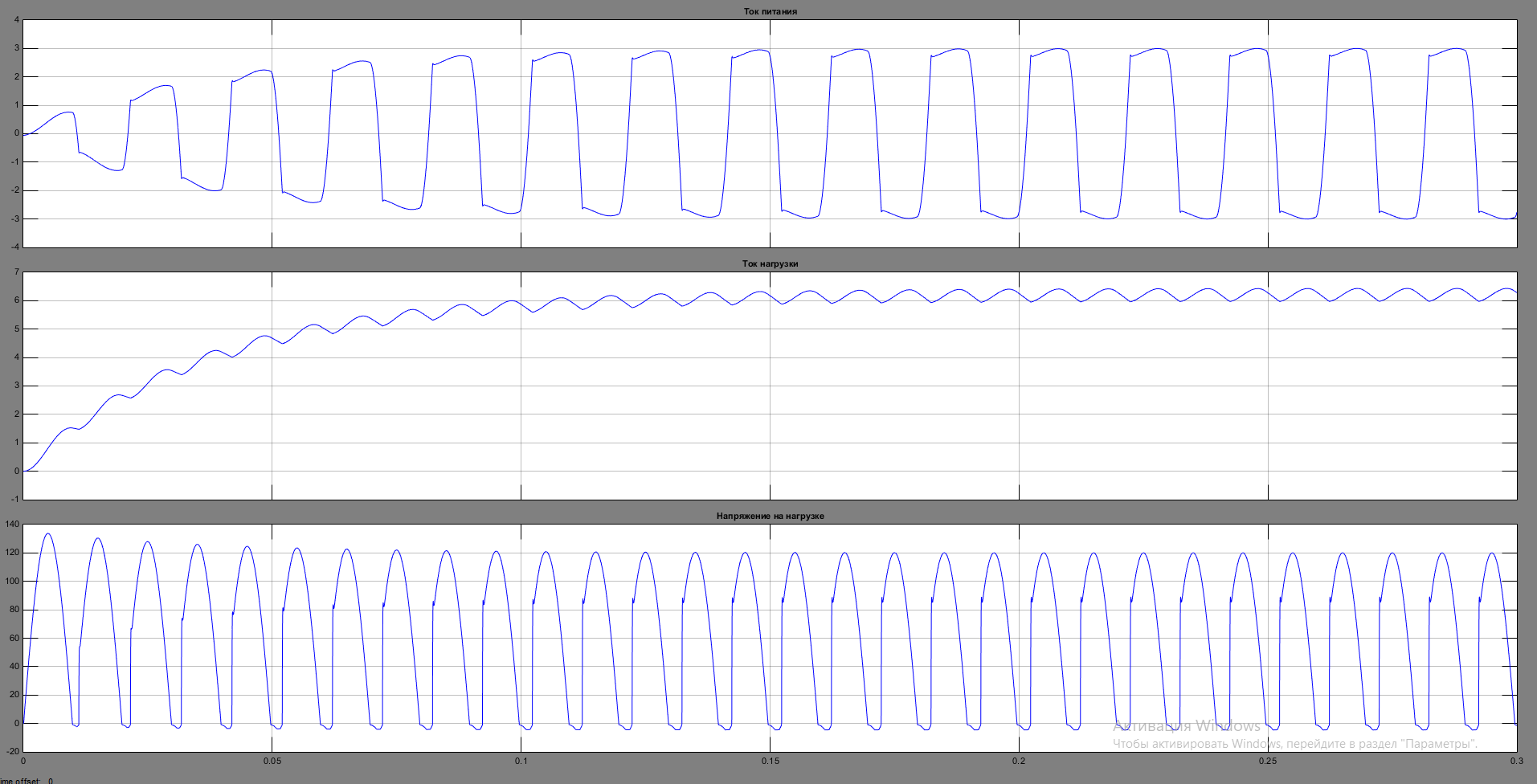The width and height of the screenshot is (1537, 784).
Task: Select the load voltage waveform axes
Action: pyautogui.click(x=770, y=638)
